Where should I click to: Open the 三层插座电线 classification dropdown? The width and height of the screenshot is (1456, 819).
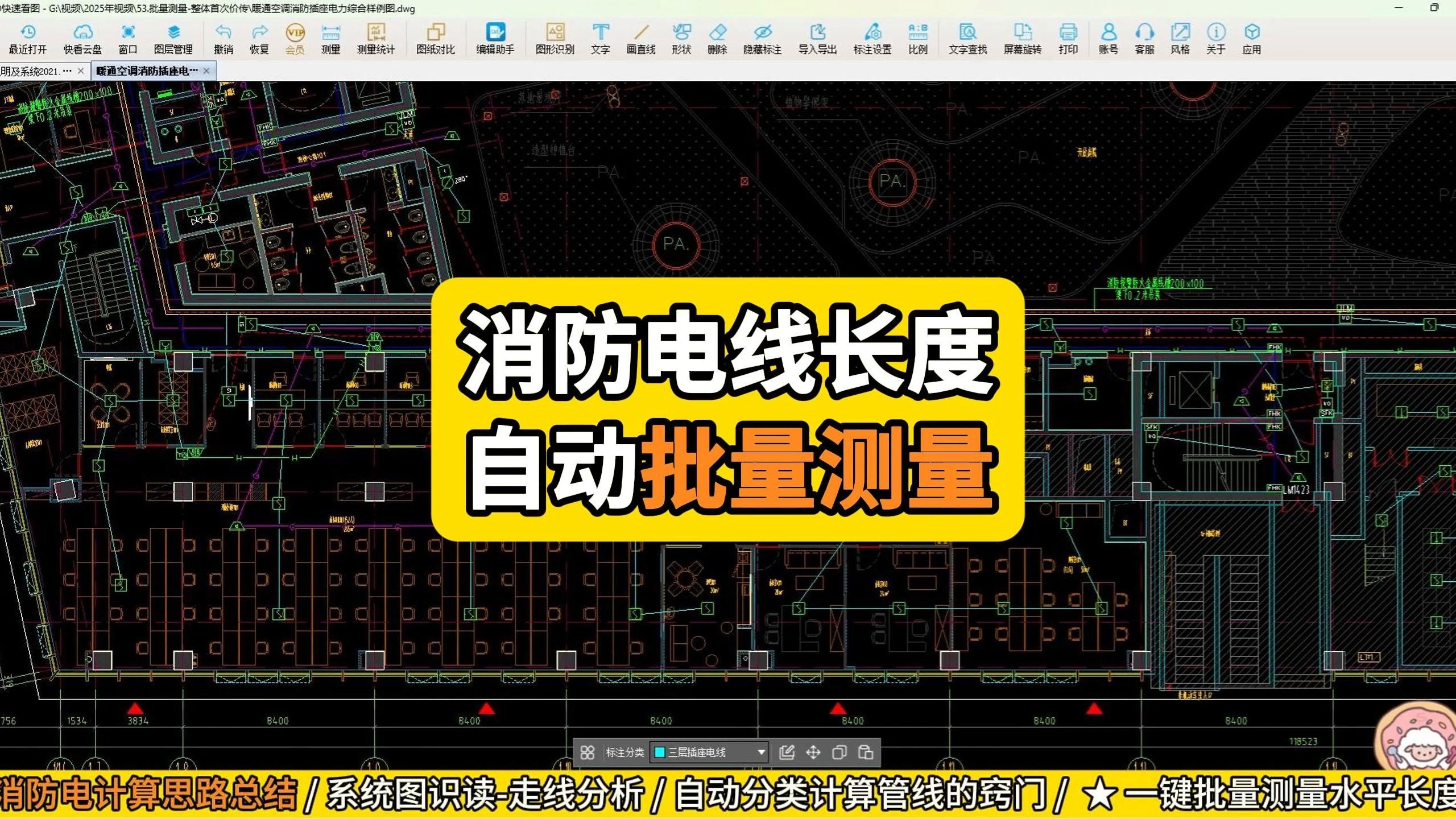[x=760, y=752]
